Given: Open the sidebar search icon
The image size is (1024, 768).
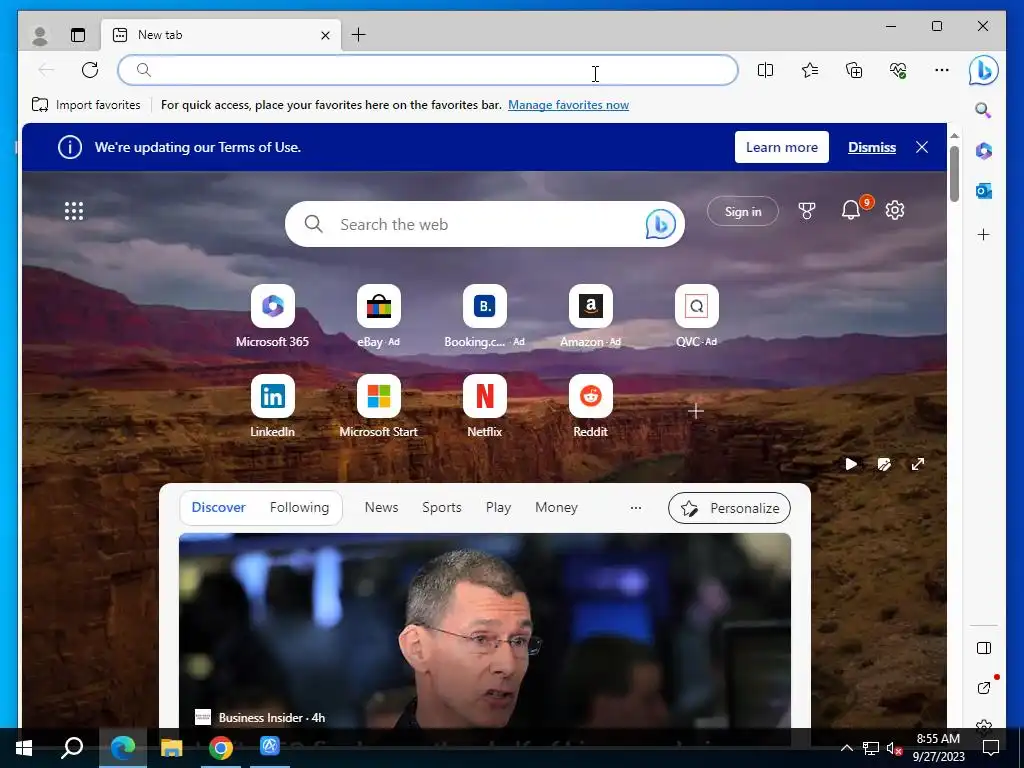Looking at the screenshot, I should [984, 110].
